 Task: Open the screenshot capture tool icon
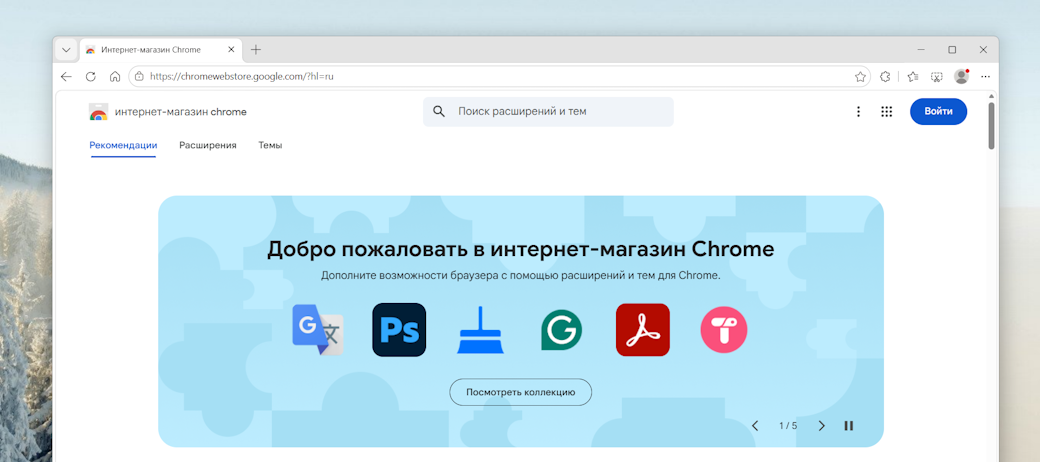937,76
